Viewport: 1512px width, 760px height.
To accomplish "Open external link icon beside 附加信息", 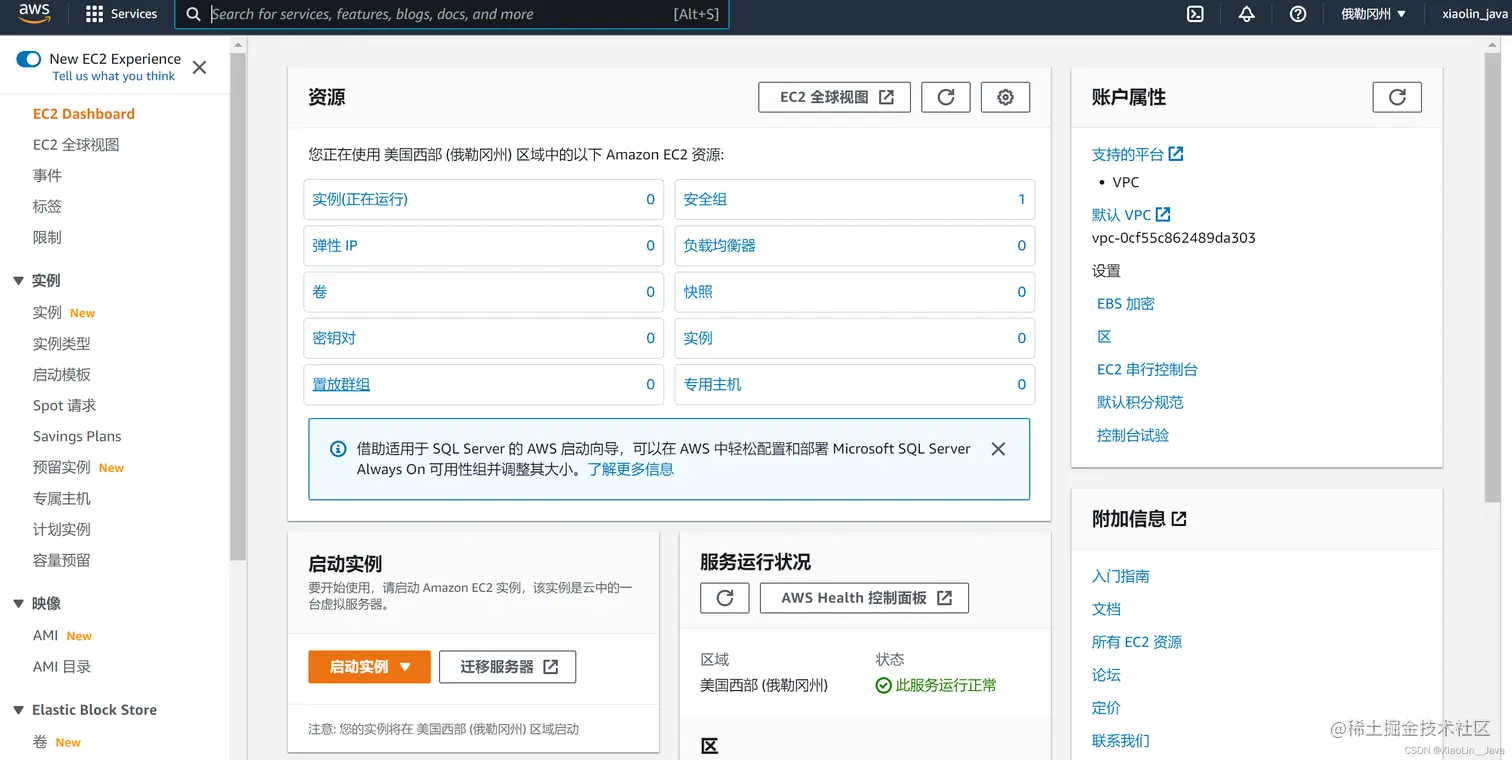I will [x=1179, y=519].
